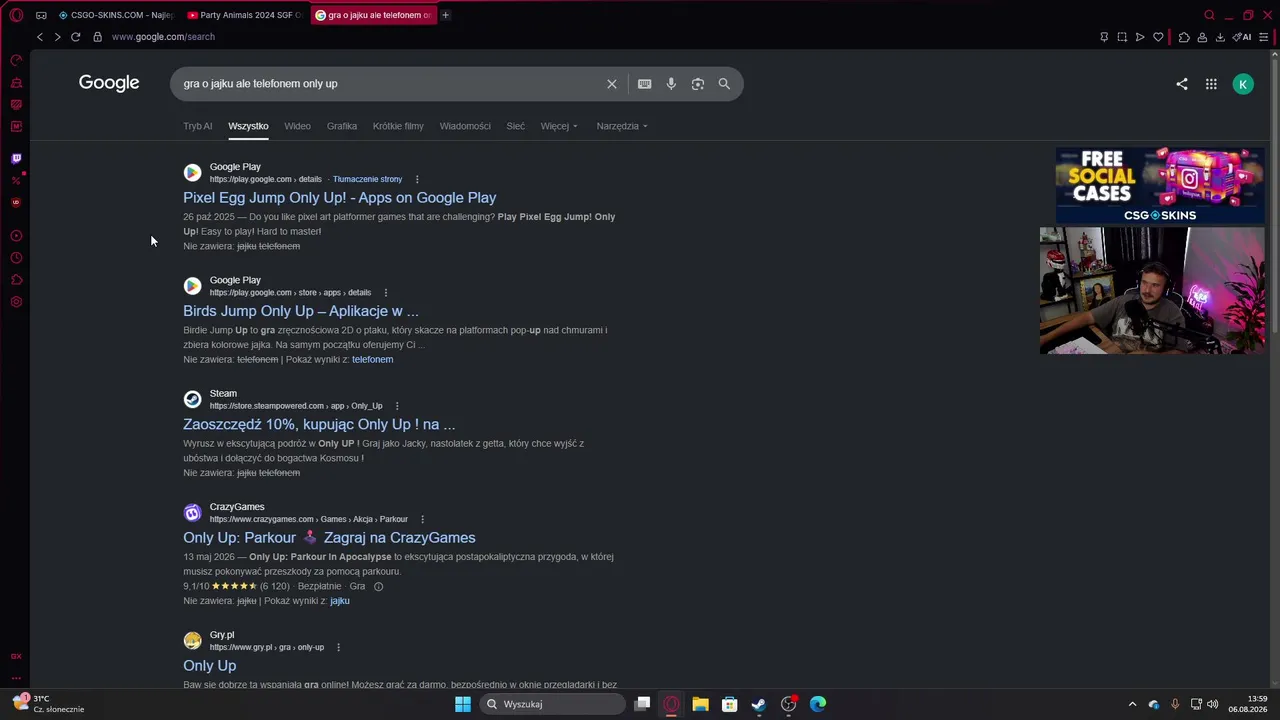The height and width of the screenshot is (720, 1280).
Task: Open Google account K avatar
Action: (x=1243, y=84)
